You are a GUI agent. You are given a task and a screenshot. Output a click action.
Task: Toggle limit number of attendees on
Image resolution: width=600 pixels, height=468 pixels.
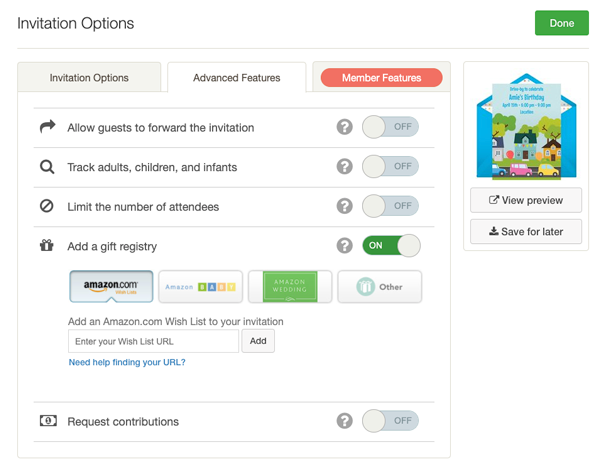point(390,207)
